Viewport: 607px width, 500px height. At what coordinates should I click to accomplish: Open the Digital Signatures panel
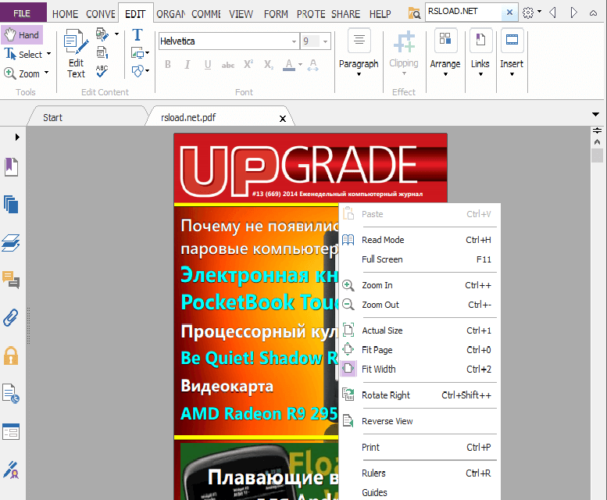tap(11, 469)
